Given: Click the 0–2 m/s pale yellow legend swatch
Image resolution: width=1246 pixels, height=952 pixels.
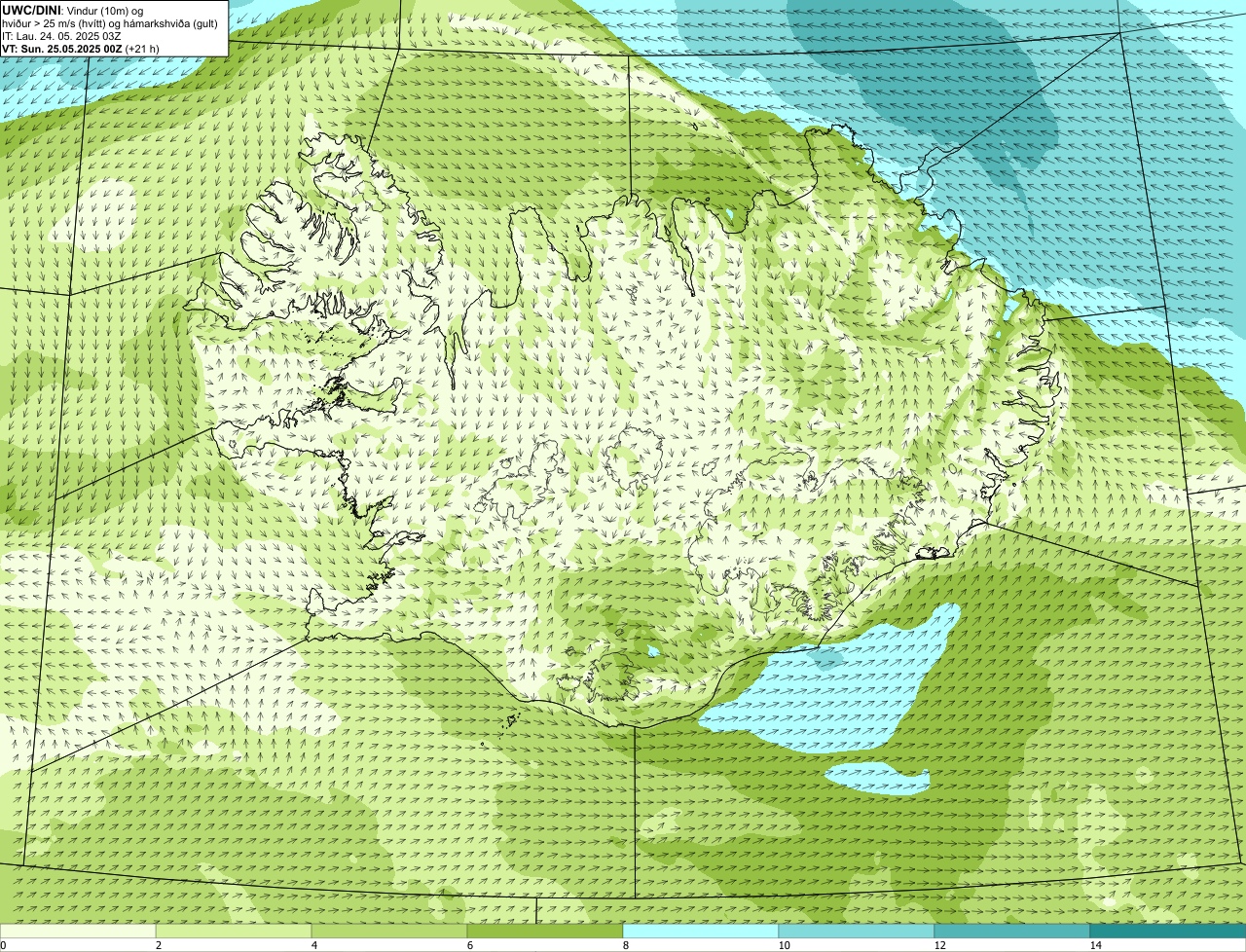Looking at the screenshot, I should tap(78, 931).
